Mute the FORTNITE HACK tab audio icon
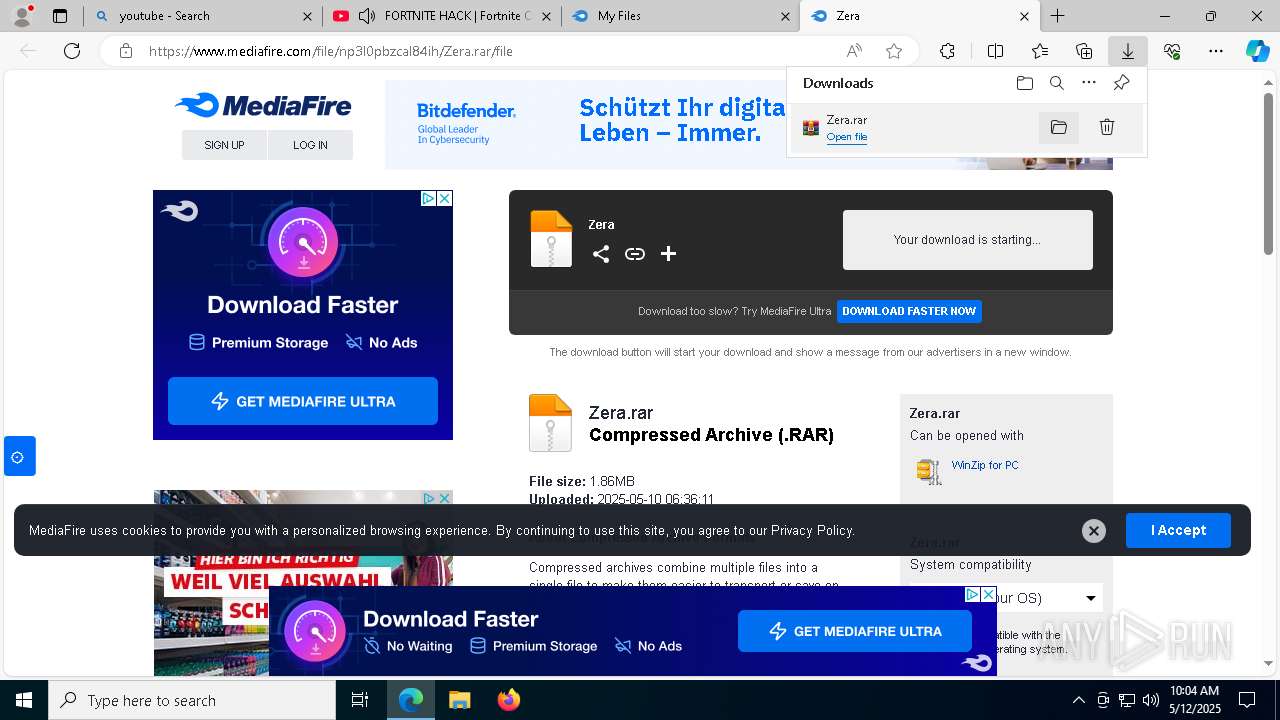1280x720 pixels. (x=366, y=16)
